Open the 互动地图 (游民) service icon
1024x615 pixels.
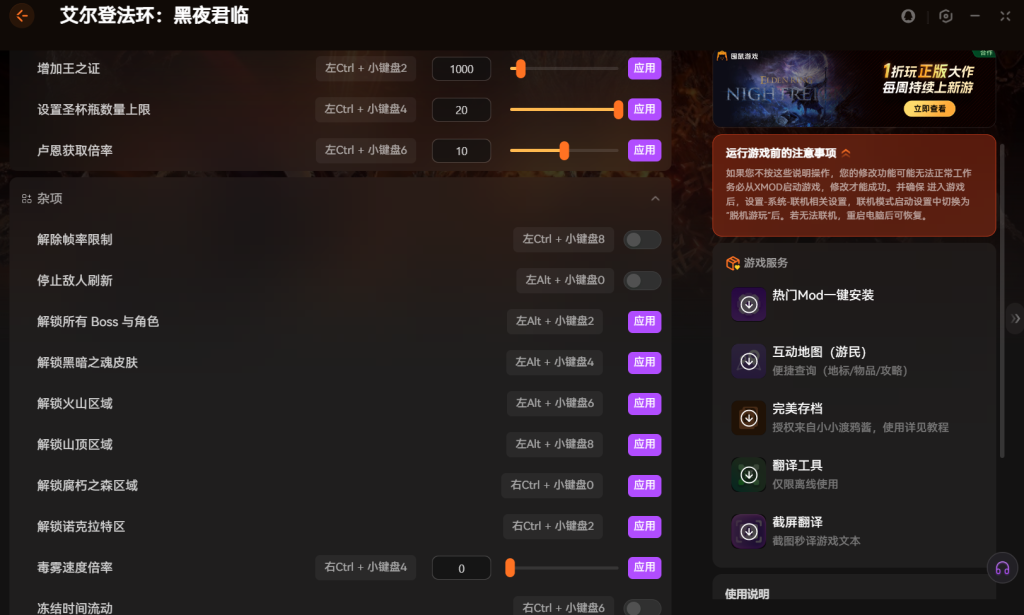(748, 361)
